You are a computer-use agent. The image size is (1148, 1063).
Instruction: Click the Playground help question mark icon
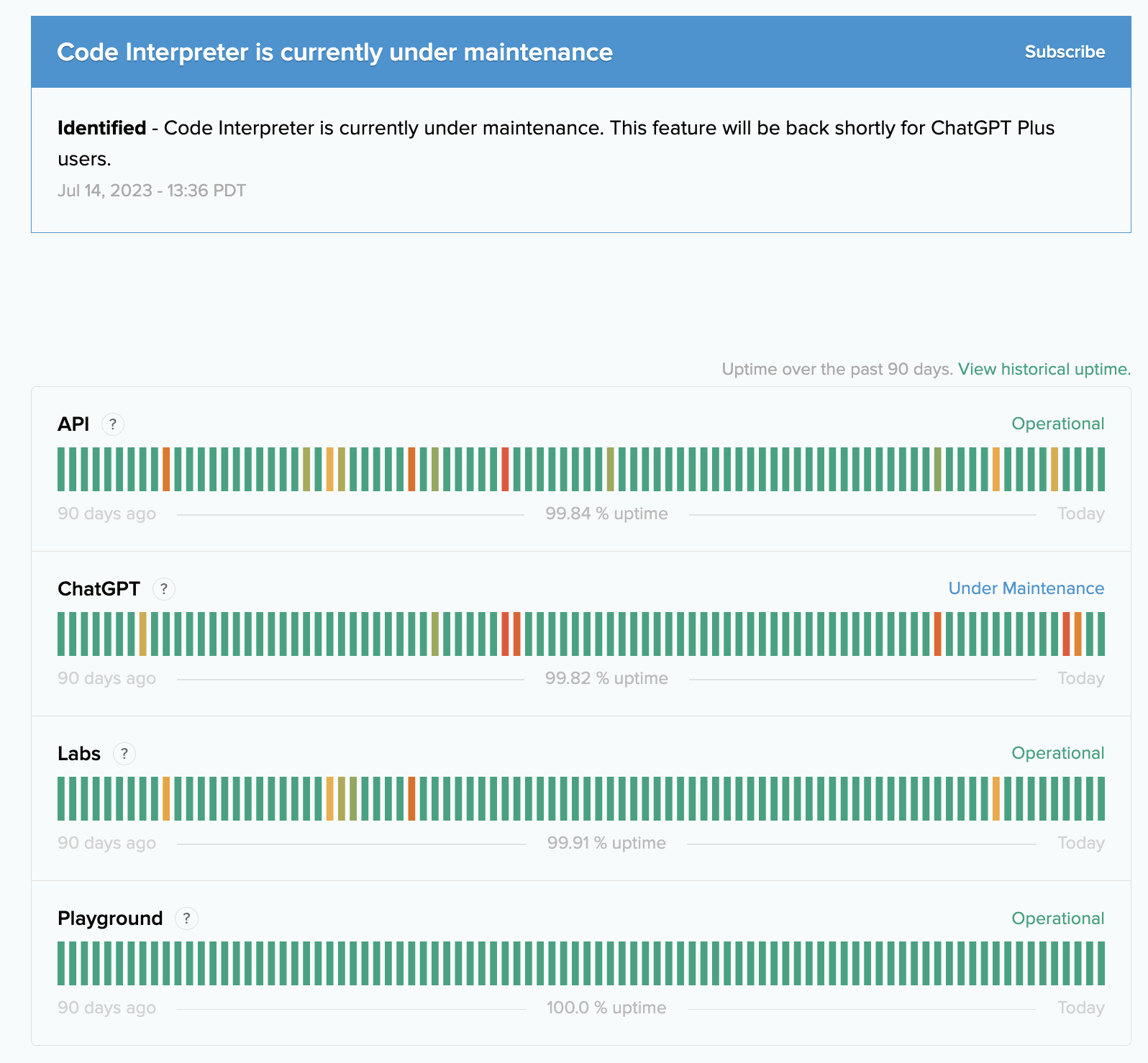pos(187,918)
